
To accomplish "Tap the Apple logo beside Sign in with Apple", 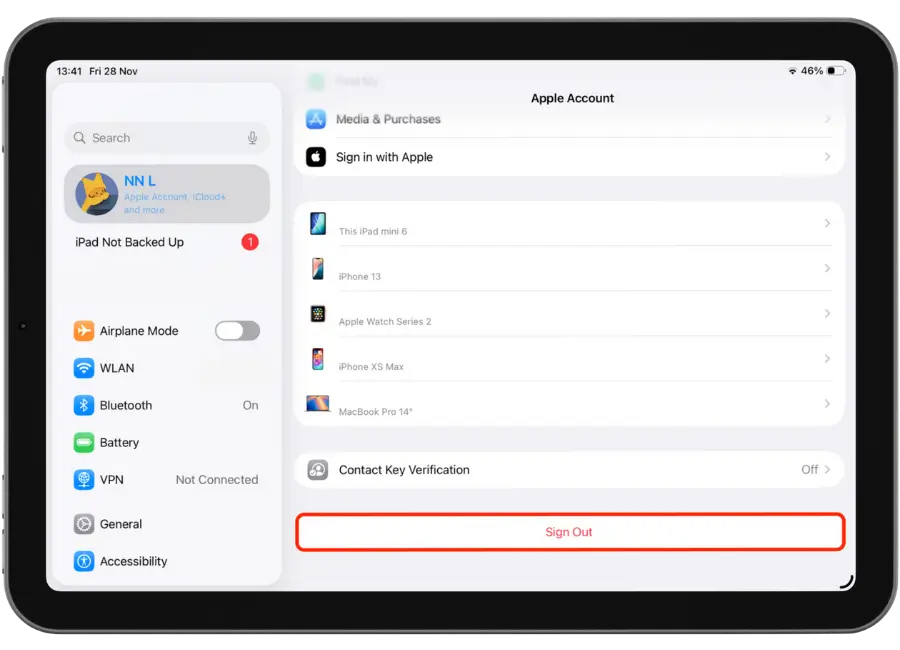I will tap(316, 157).
